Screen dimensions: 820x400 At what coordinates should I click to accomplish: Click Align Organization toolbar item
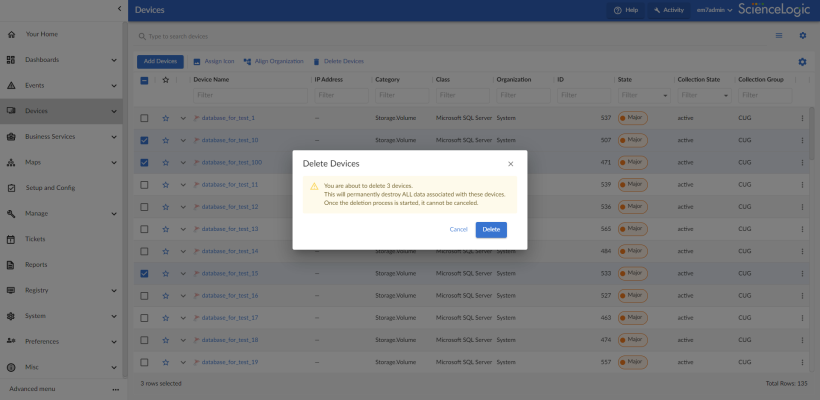click(x=274, y=61)
